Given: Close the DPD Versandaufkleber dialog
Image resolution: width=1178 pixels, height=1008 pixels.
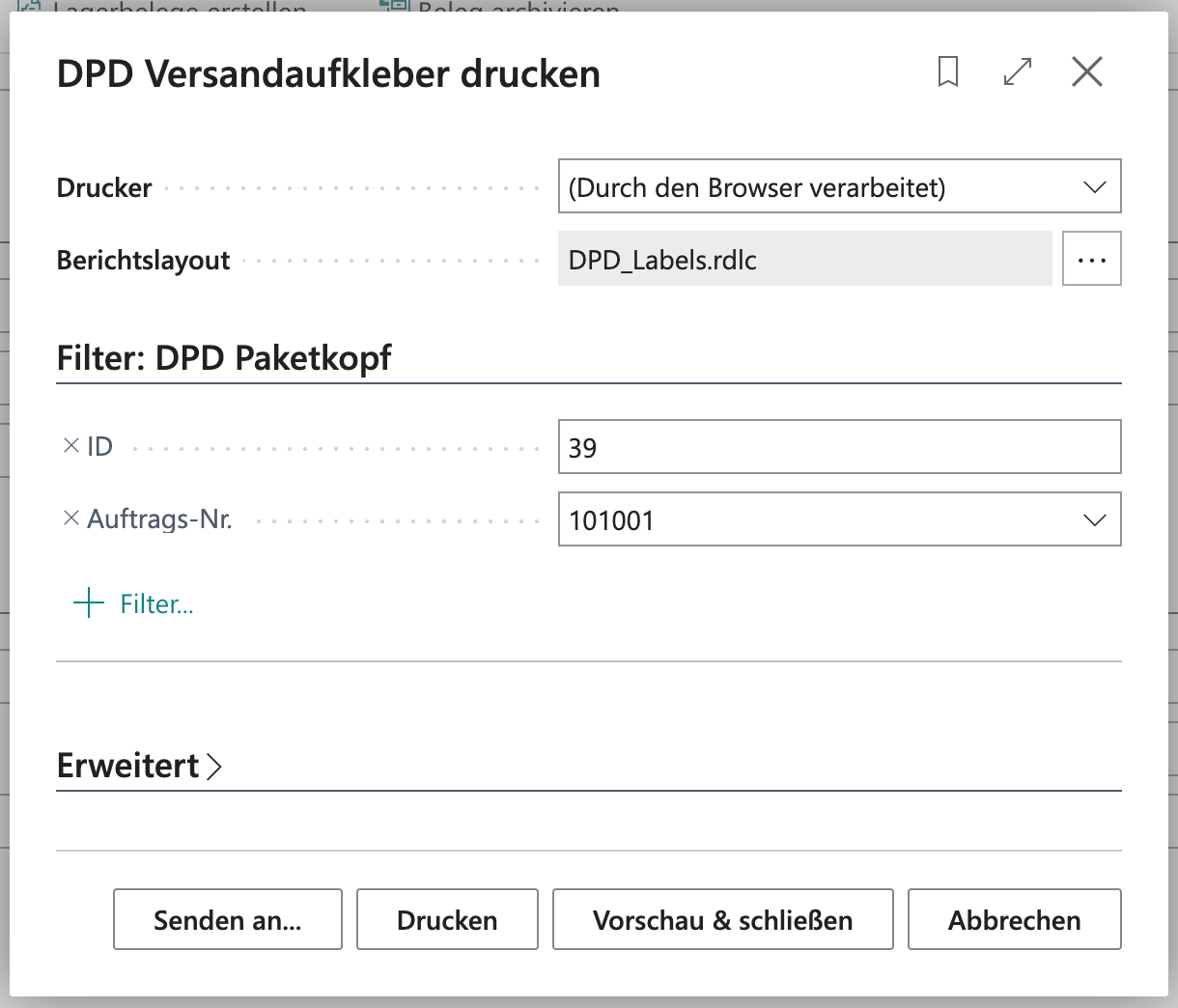Looking at the screenshot, I should pyautogui.click(x=1087, y=71).
